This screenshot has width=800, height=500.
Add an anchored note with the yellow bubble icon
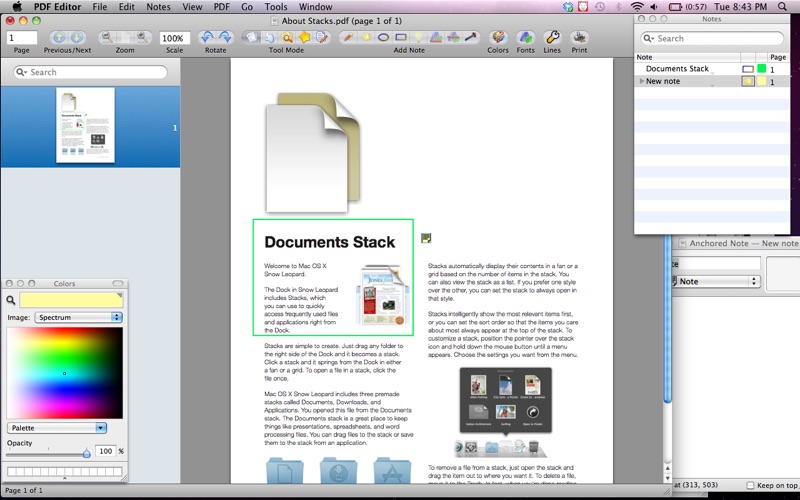[x=366, y=37]
